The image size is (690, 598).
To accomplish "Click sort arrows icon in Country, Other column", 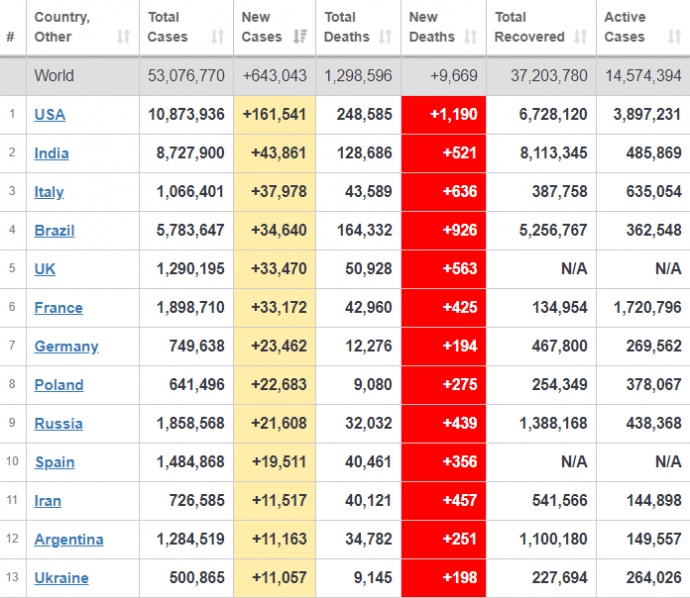I will coord(123,37).
